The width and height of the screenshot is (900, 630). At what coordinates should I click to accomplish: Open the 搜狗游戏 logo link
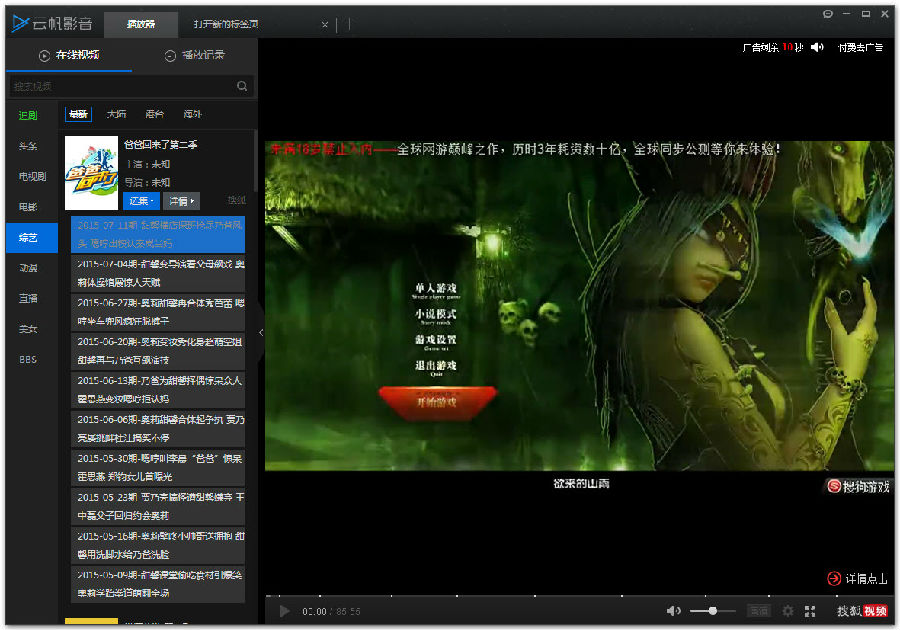858,487
